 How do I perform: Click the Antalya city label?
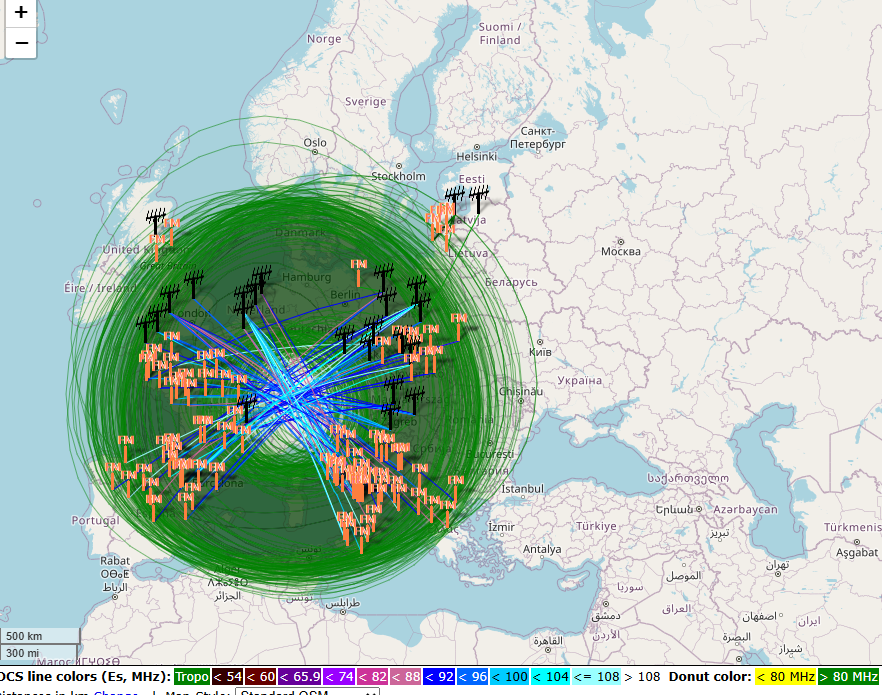tap(542, 549)
